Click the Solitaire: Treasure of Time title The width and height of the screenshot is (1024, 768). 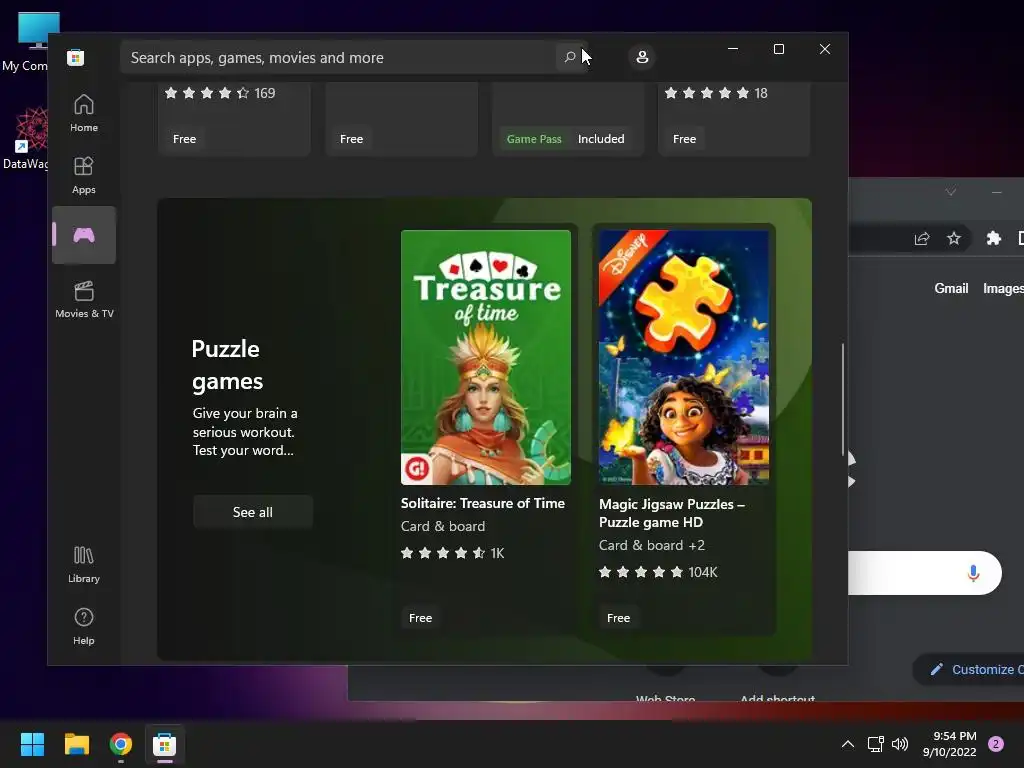click(x=483, y=504)
